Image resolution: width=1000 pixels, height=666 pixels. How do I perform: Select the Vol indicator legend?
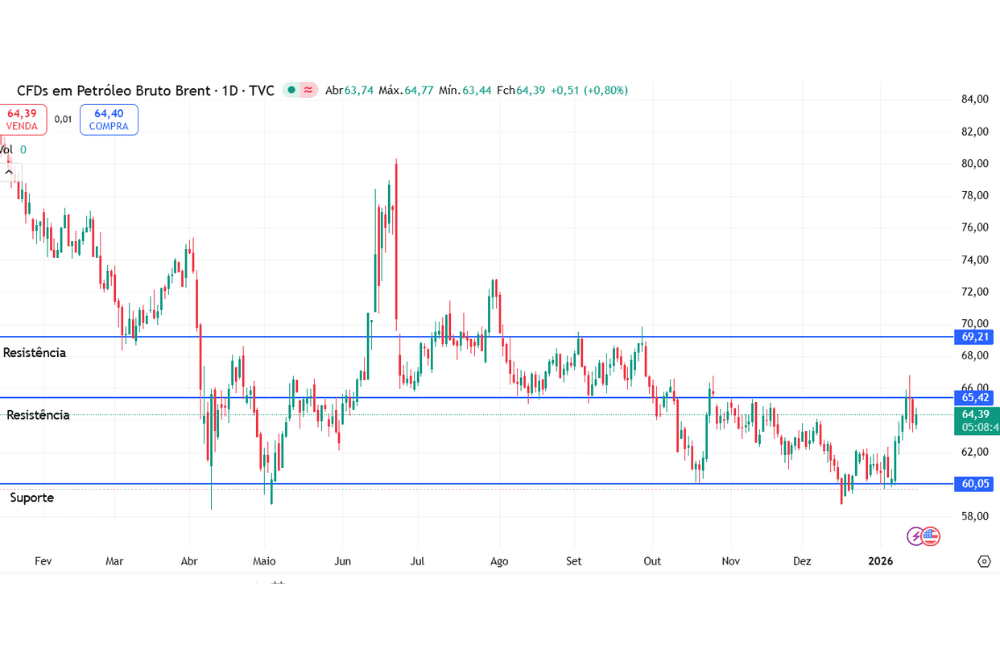coord(8,150)
